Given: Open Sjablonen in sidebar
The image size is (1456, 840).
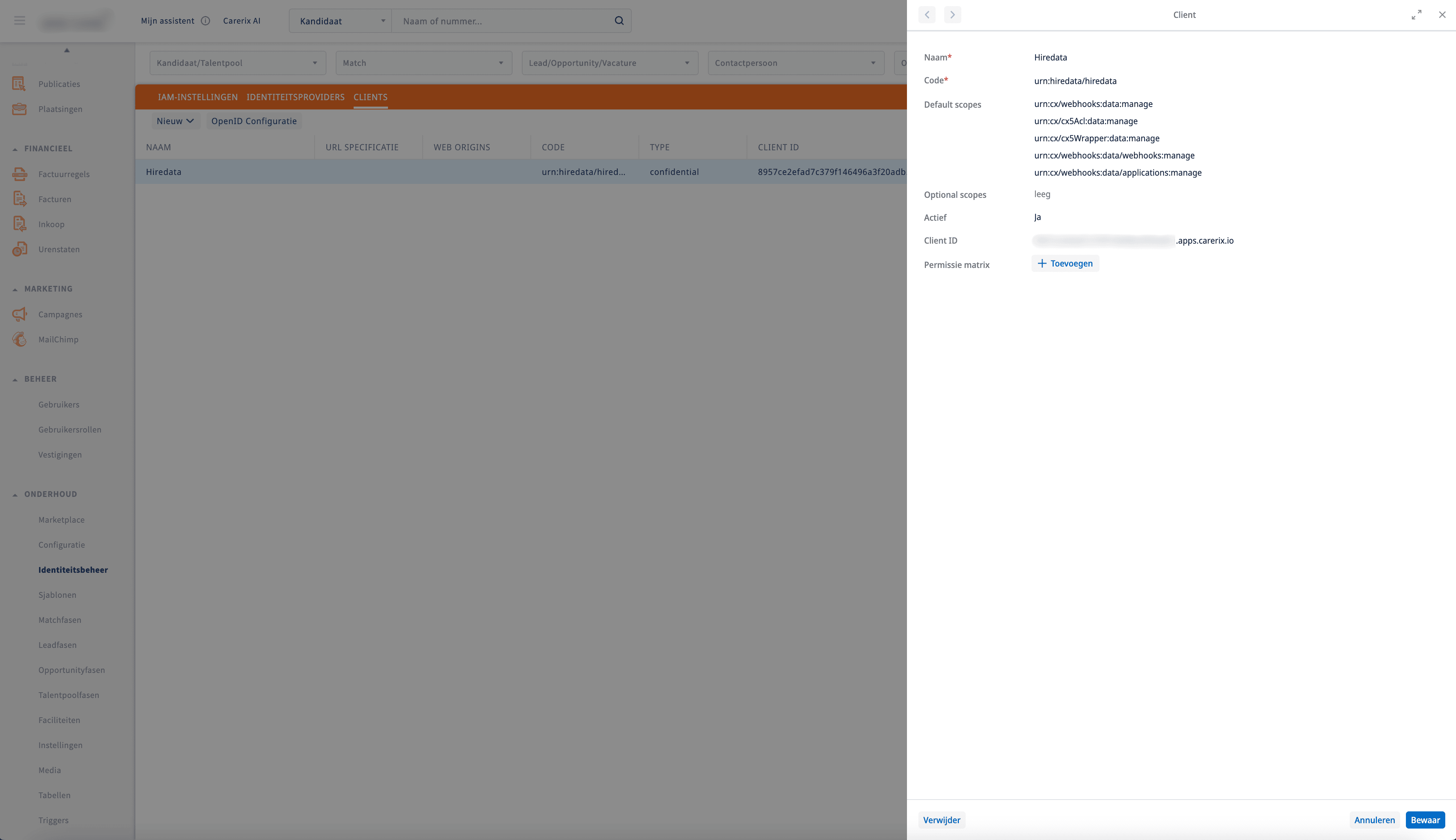Looking at the screenshot, I should 57,595.
